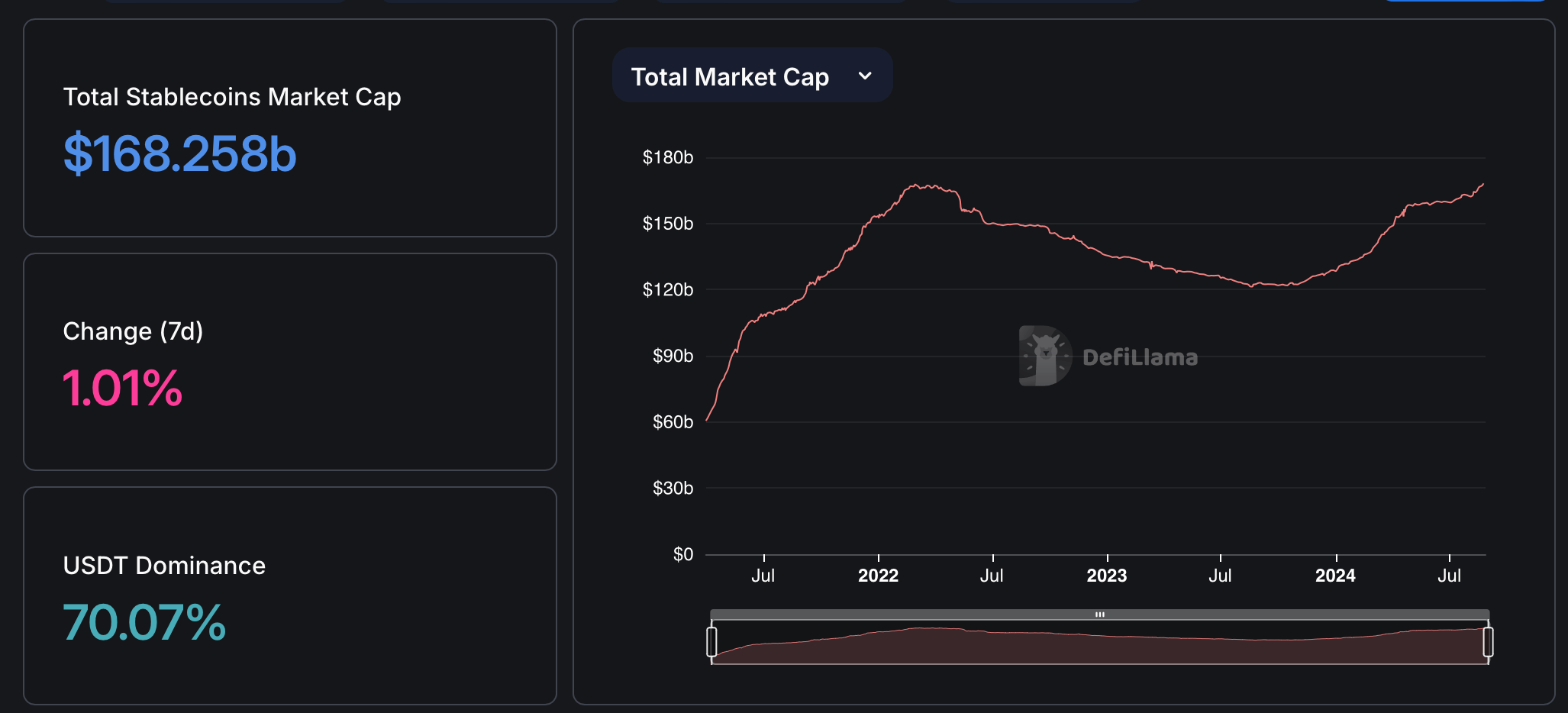Click the $180b y-axis label
Image resolution: width=1568 pixels, height=713 pixels.
click(668, 157)
